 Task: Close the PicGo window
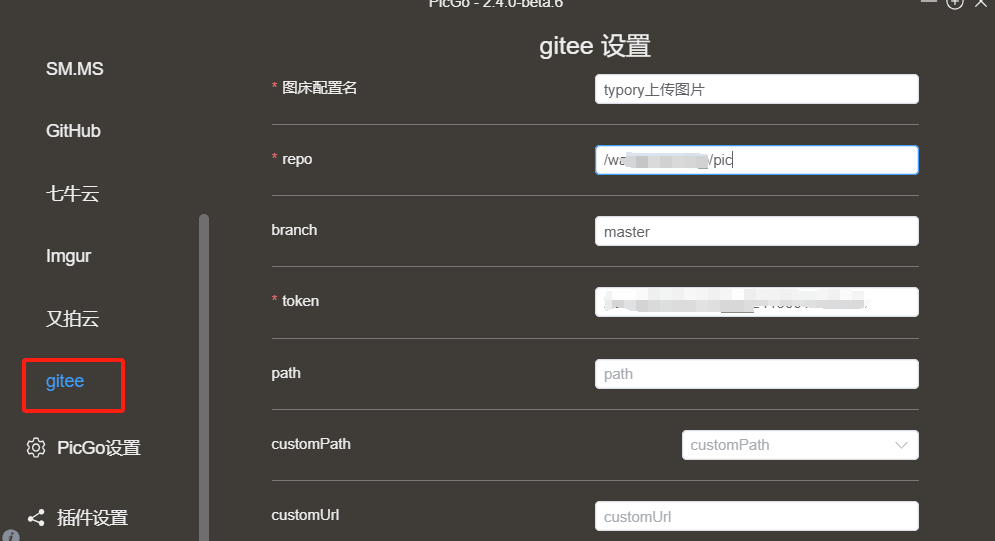coord(981,3)
